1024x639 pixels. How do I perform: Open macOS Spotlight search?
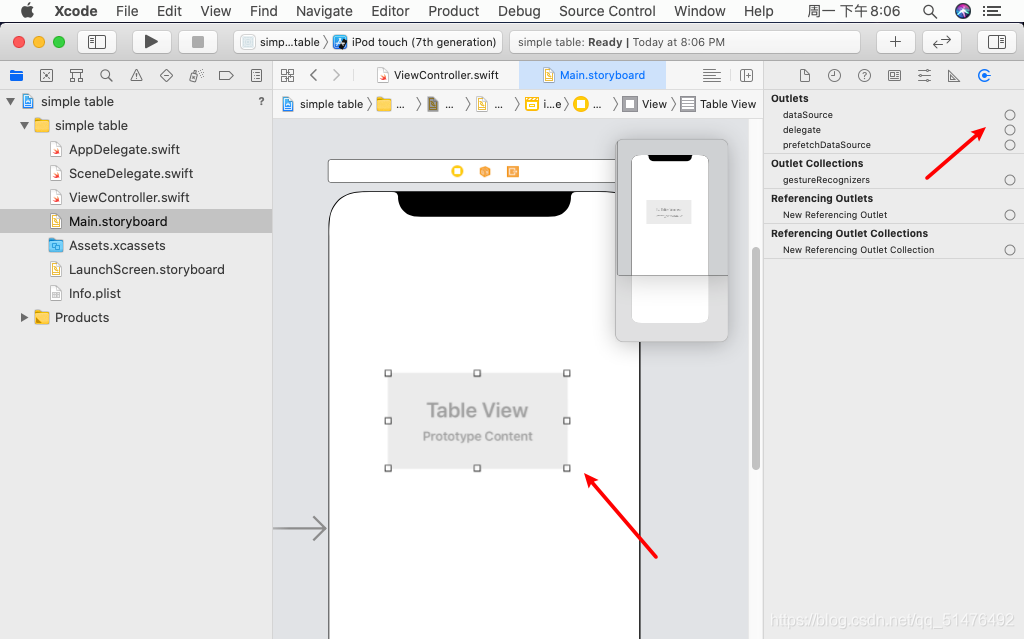pos(929,11)
